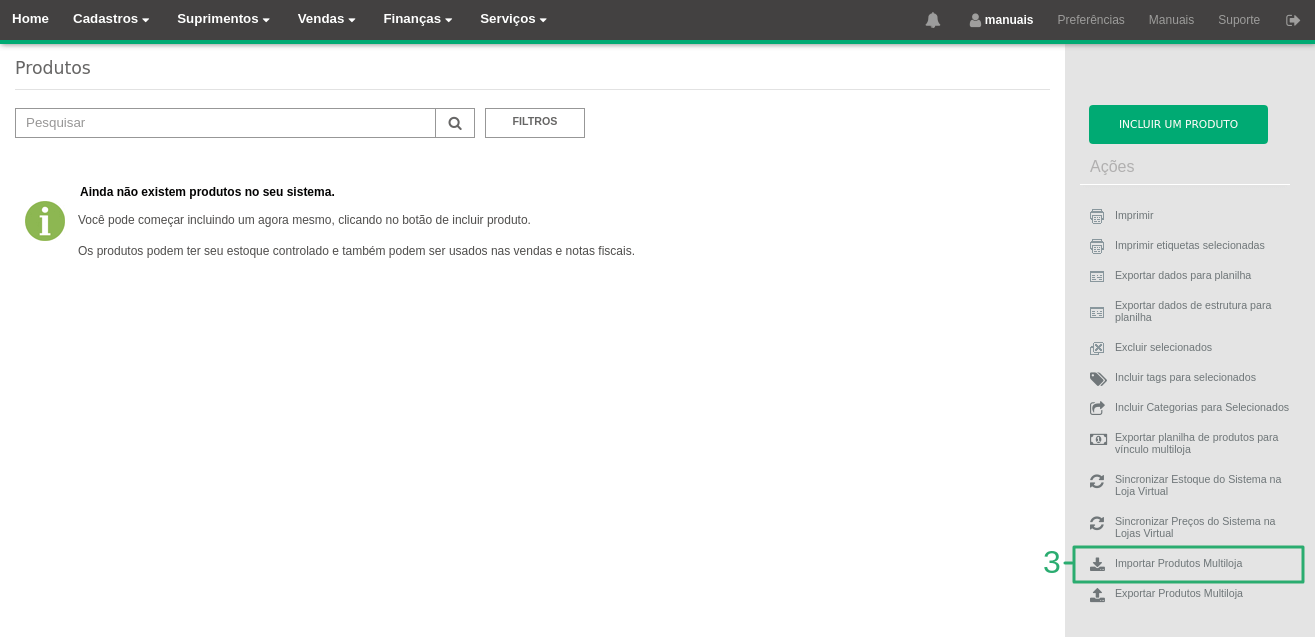Open the Suprimentos dropdown menu

pyautogui.click(x=223, y=19)
